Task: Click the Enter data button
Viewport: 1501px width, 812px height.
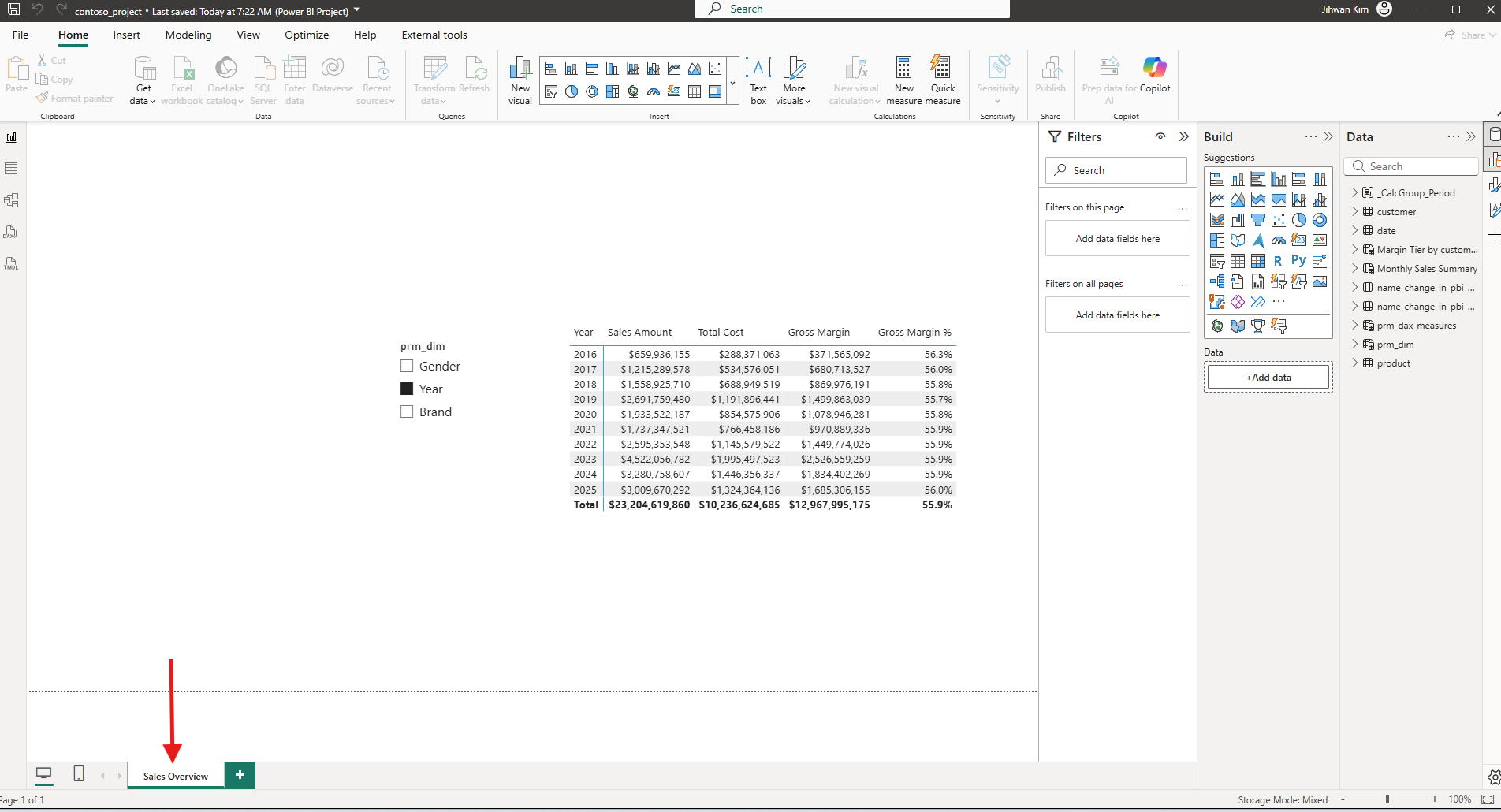Action: [295, 80]
